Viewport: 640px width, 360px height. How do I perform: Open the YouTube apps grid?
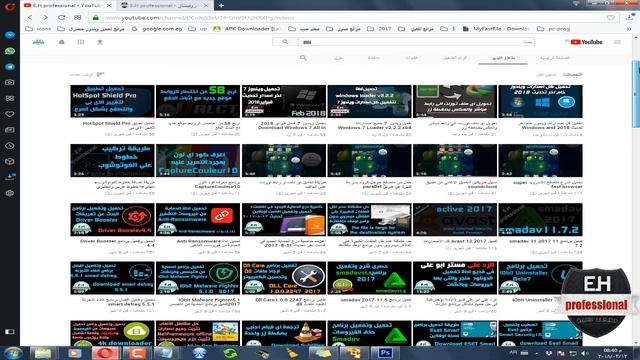pyautogui.click(x=80, y=42)
